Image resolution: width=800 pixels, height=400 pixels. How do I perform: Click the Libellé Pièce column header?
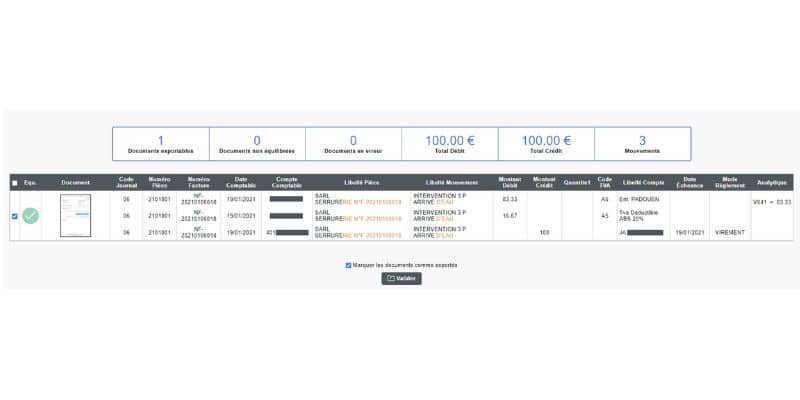362,183
